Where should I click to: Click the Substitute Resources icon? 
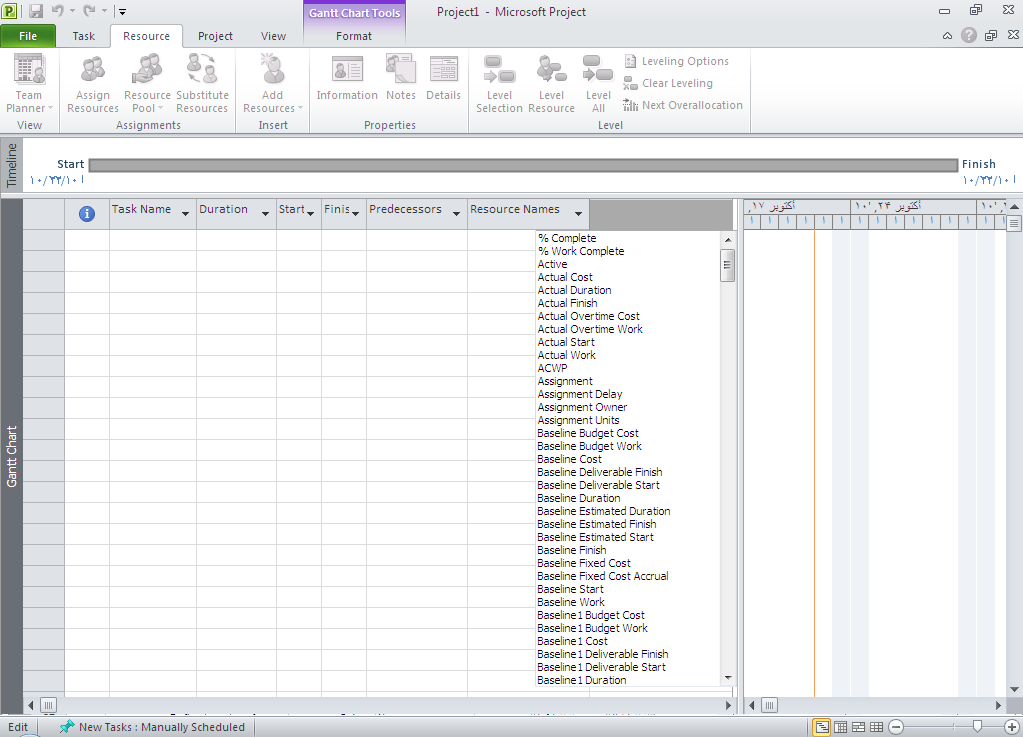(x=202, y=72)
